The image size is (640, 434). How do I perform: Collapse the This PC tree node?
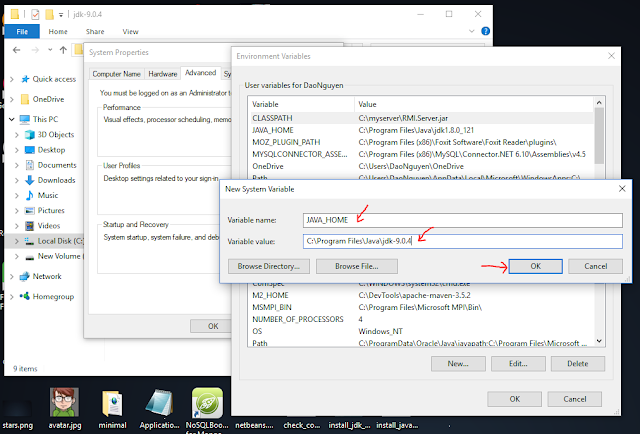point(11,119)
